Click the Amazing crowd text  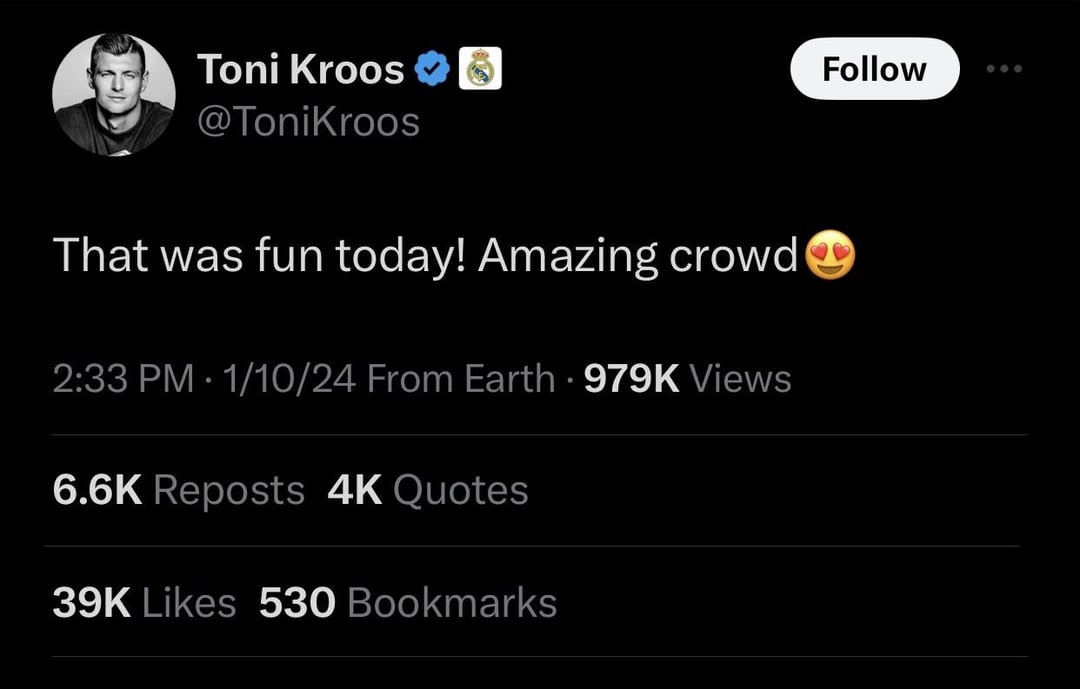click(636, 256)
